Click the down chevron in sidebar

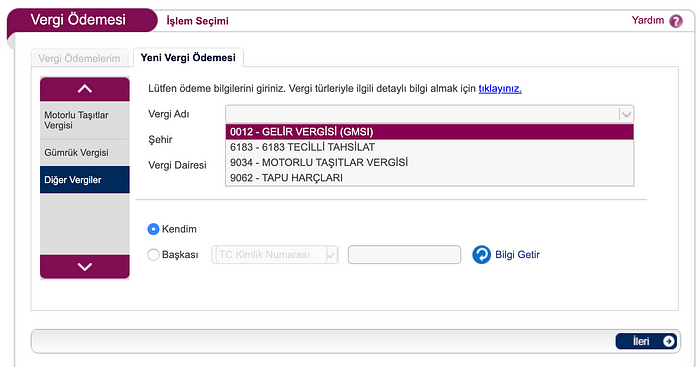[x=85, y=267]
